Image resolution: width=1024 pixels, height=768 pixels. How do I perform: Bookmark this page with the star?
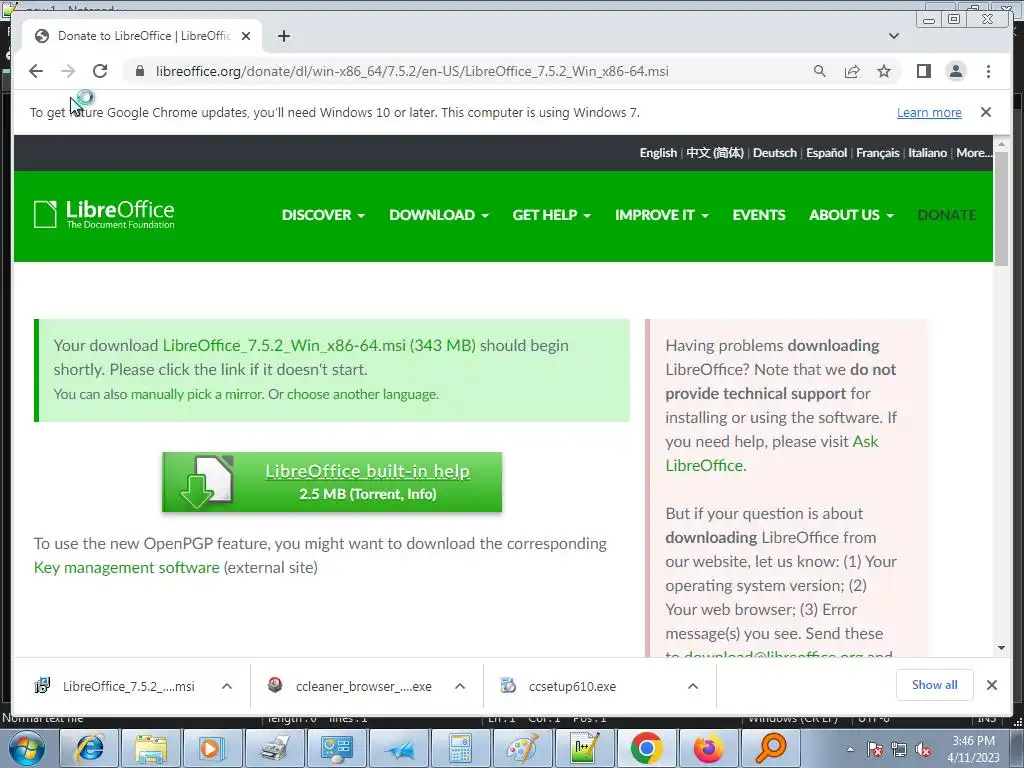884,71
